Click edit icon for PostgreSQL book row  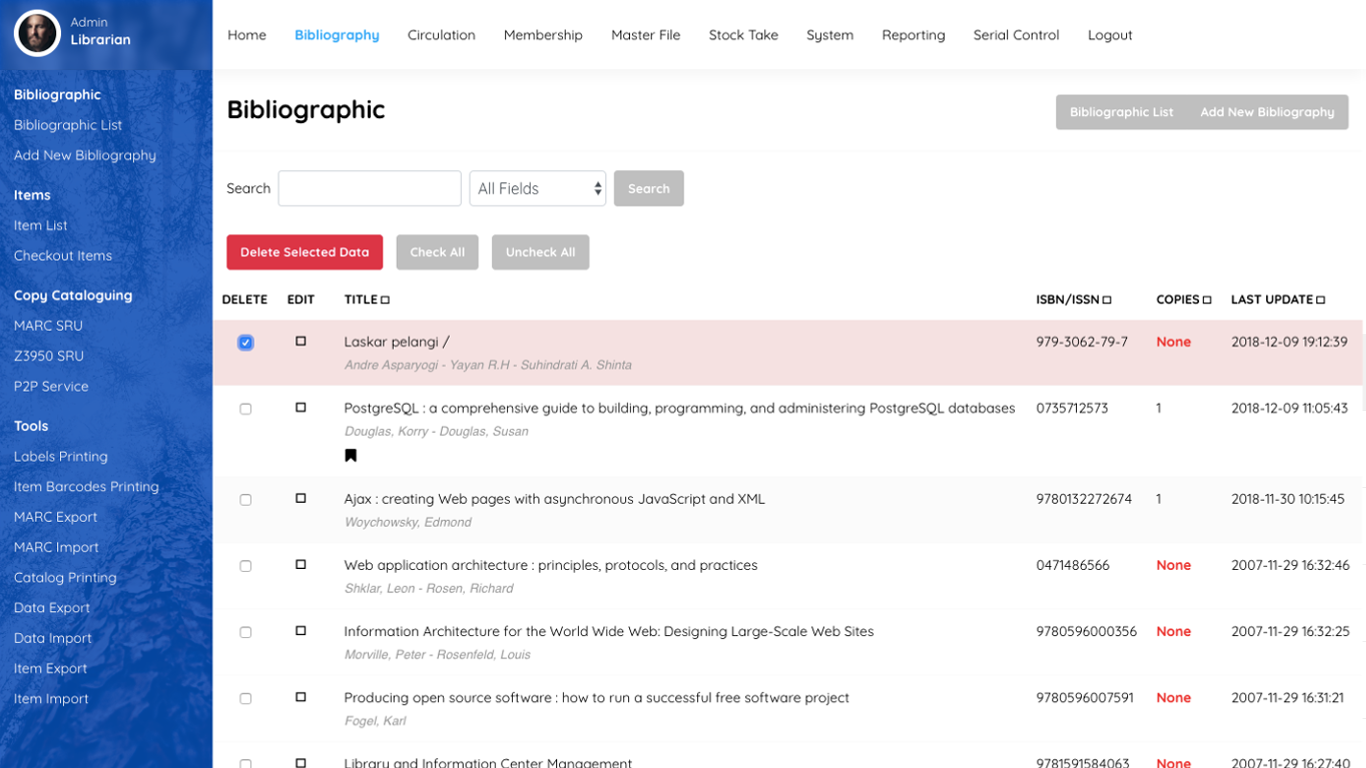(x=300, y=408)
